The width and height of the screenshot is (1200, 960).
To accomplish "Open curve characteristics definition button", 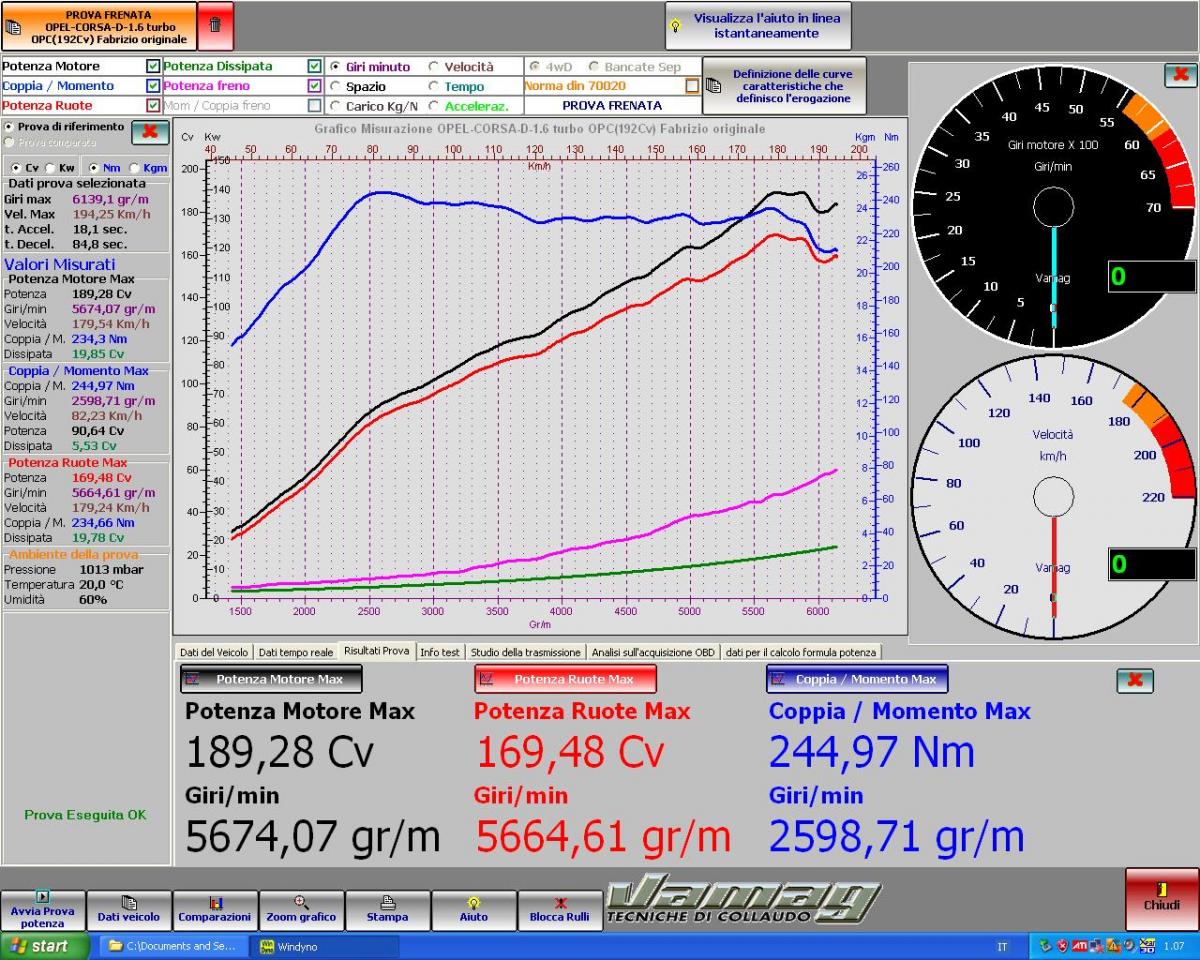I will tap(783, 86).
